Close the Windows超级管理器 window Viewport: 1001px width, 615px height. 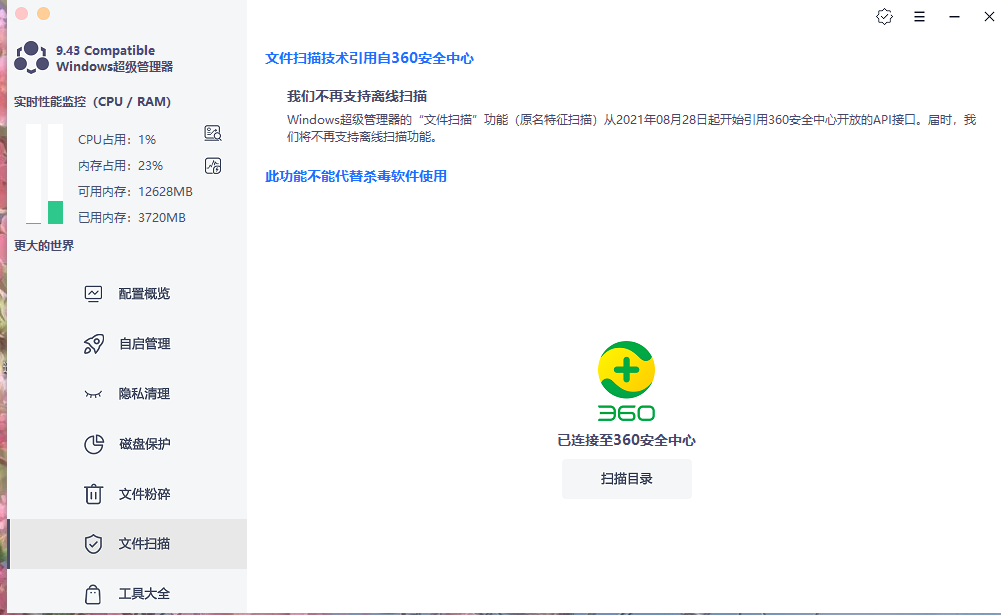tap(989, 17)
